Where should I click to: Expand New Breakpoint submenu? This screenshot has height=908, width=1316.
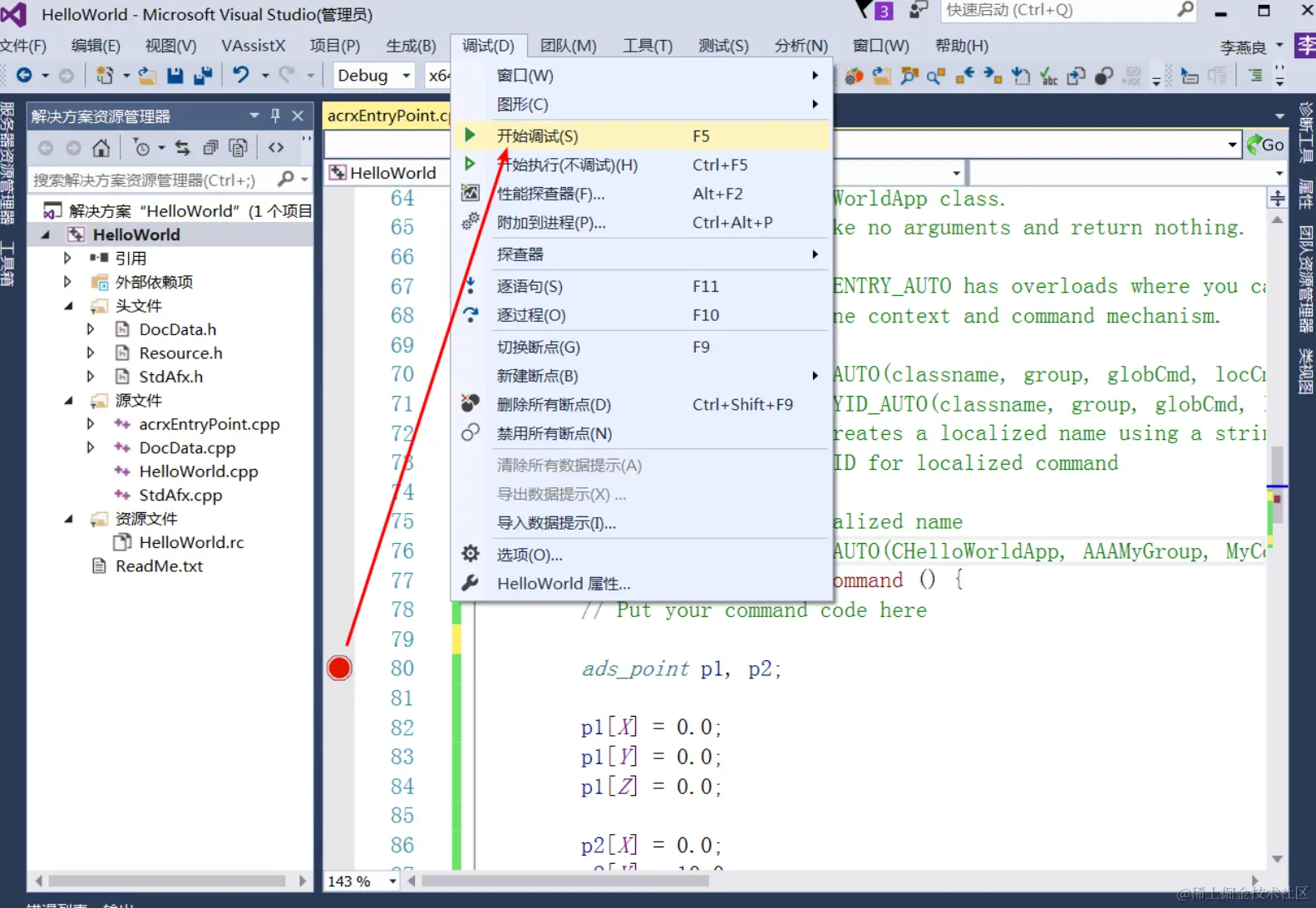pos(641,376)
